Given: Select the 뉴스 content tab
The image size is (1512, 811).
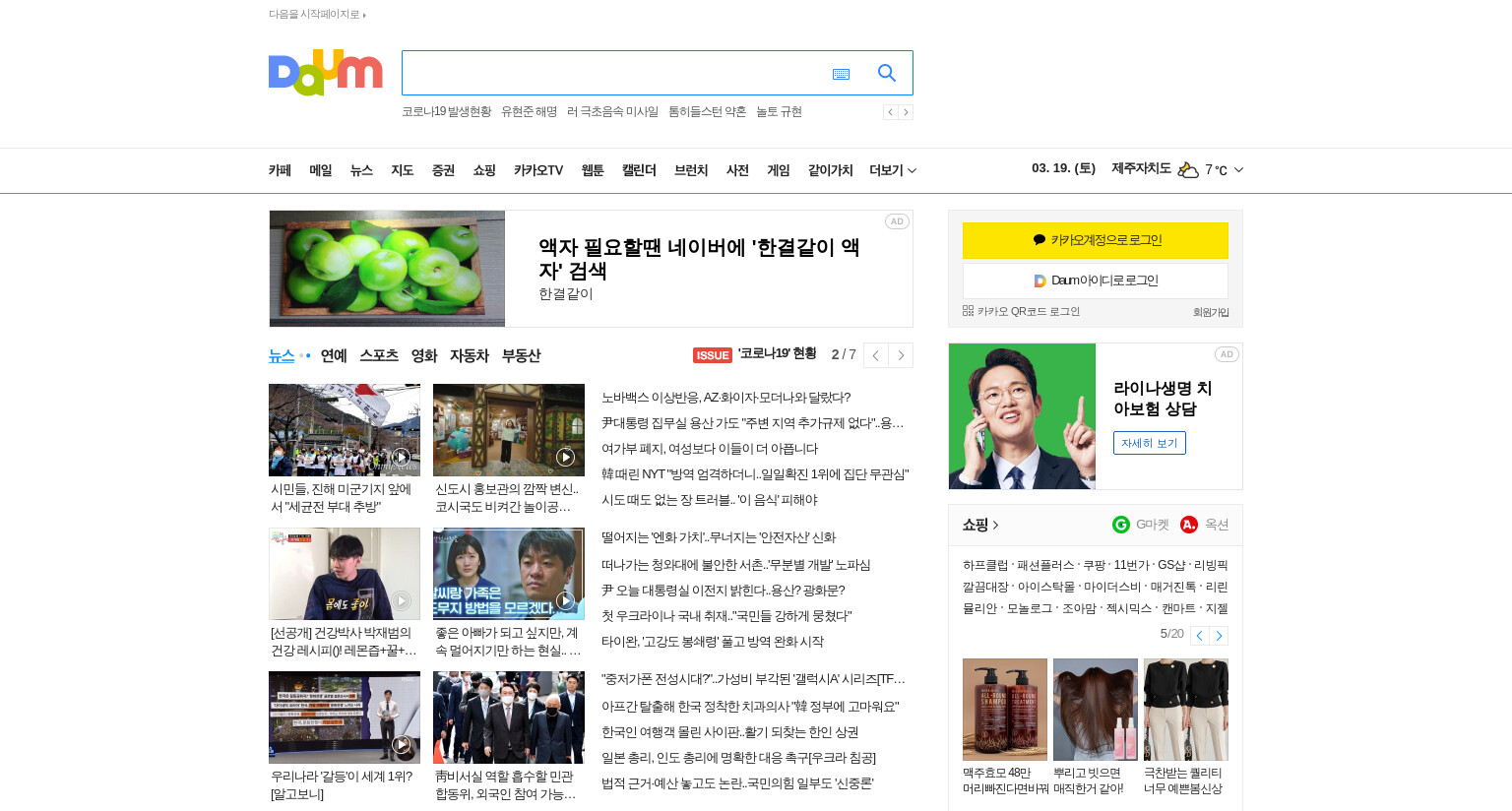Looking at the screenshot, I should point(282,355).
